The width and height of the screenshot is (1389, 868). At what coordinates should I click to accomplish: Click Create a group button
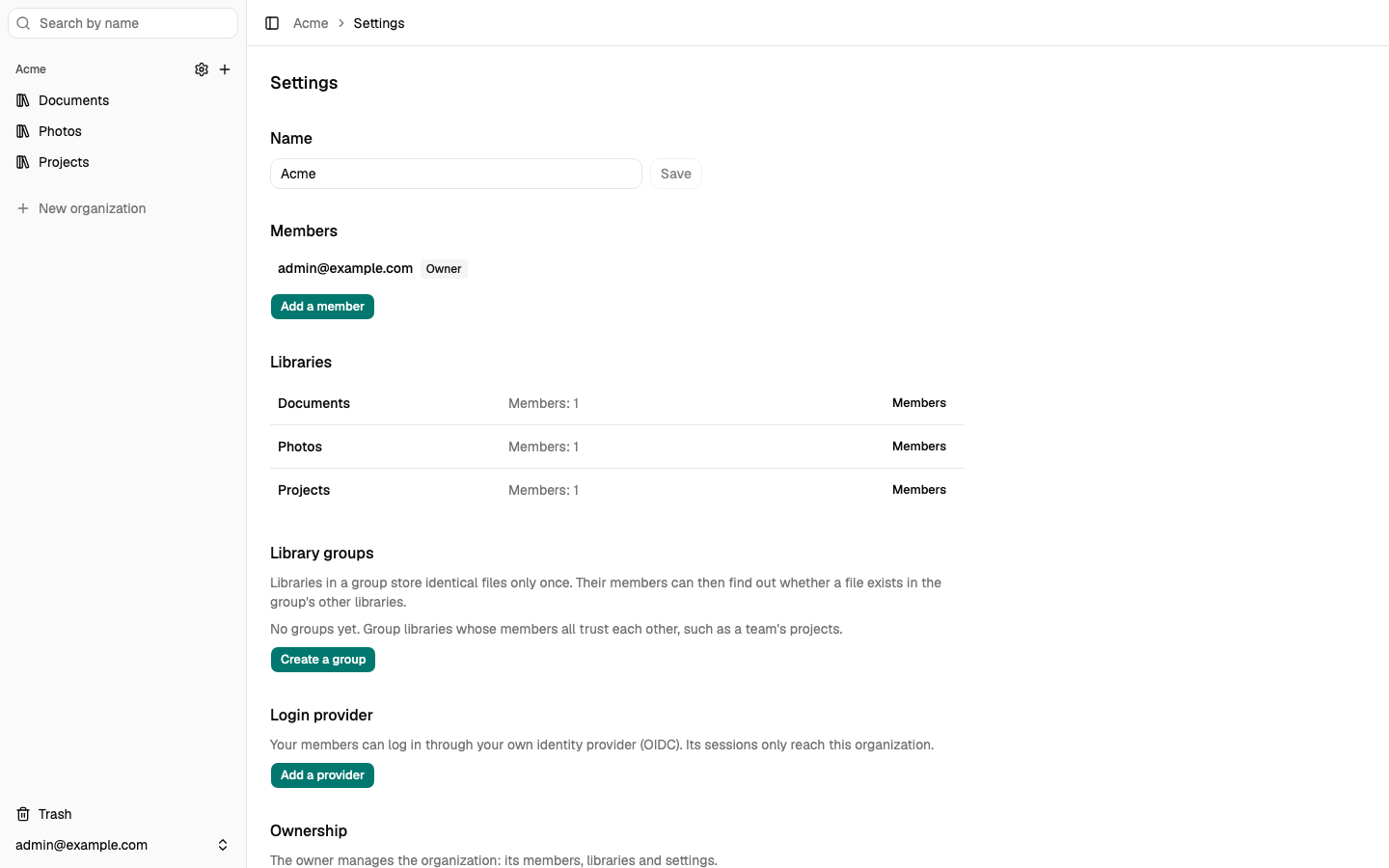pyautogui.click(x=323, y=660)
